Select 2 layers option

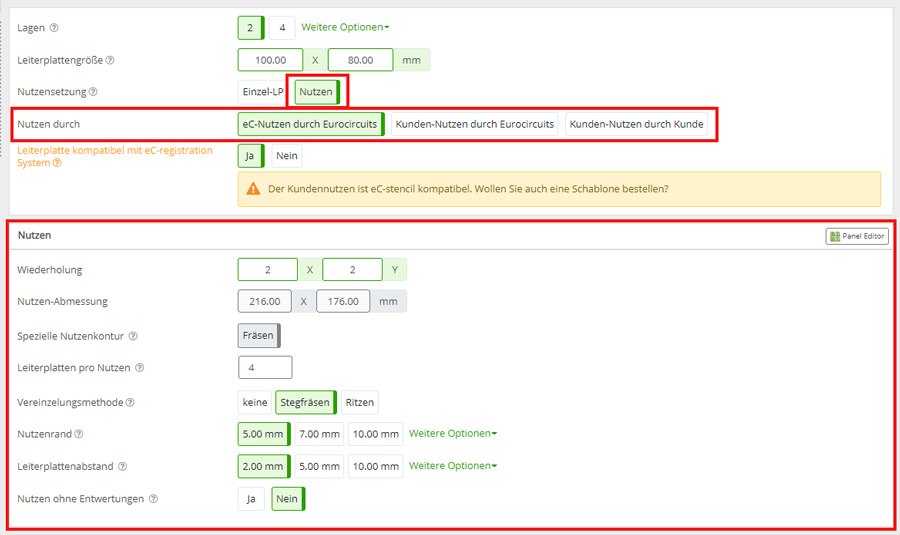coord(251,28)
